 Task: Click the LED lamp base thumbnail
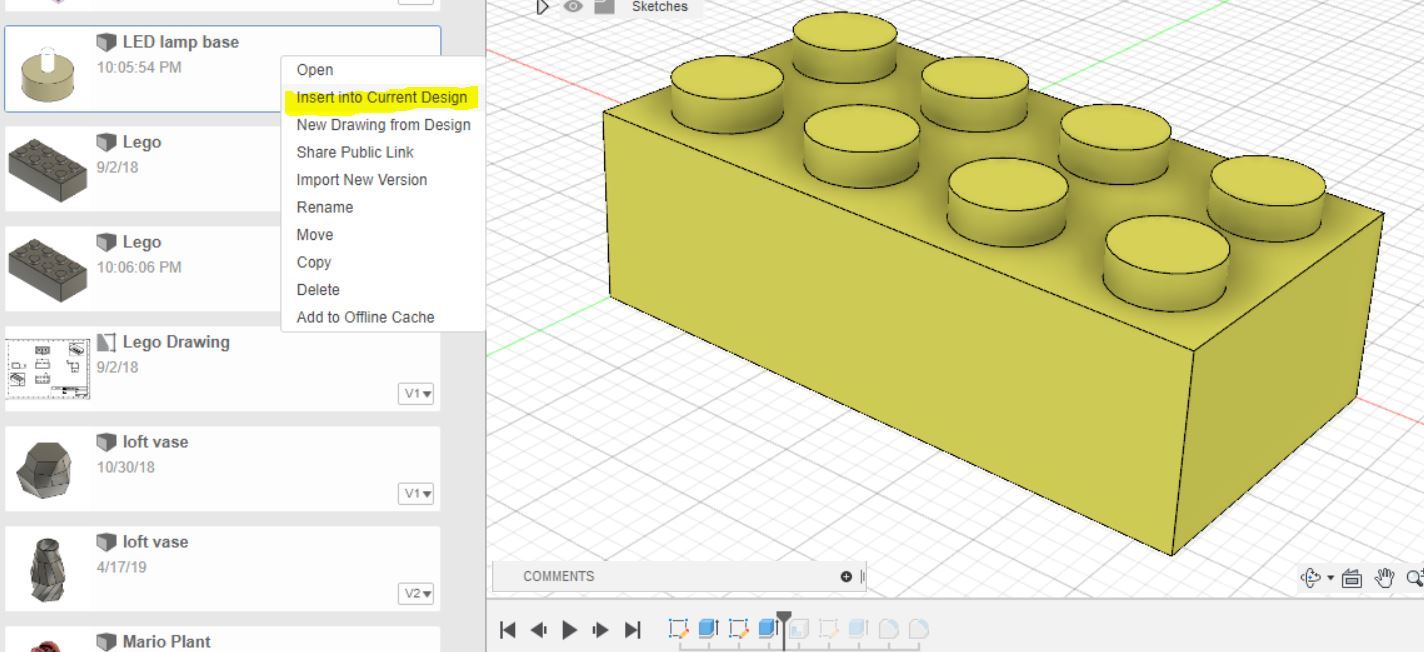[48, 72]
